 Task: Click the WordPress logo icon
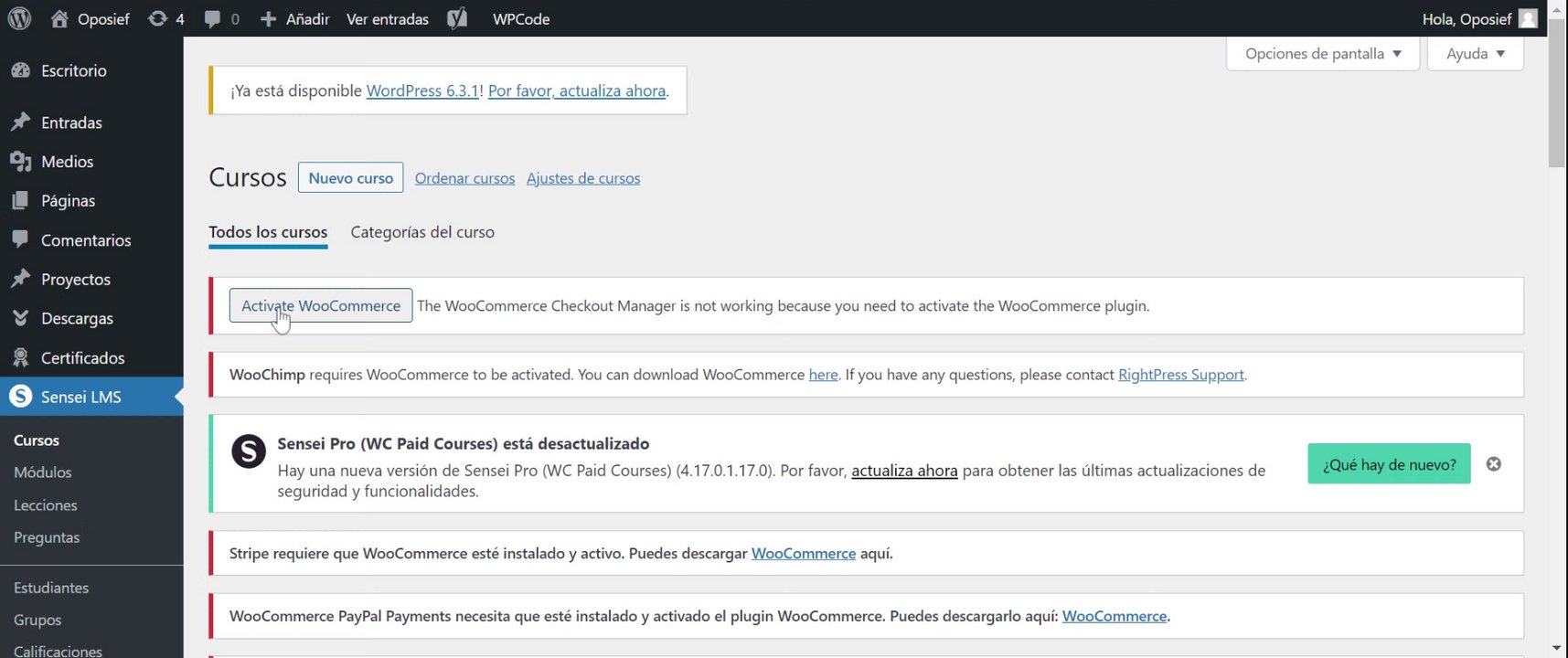(x=19, y=18)
